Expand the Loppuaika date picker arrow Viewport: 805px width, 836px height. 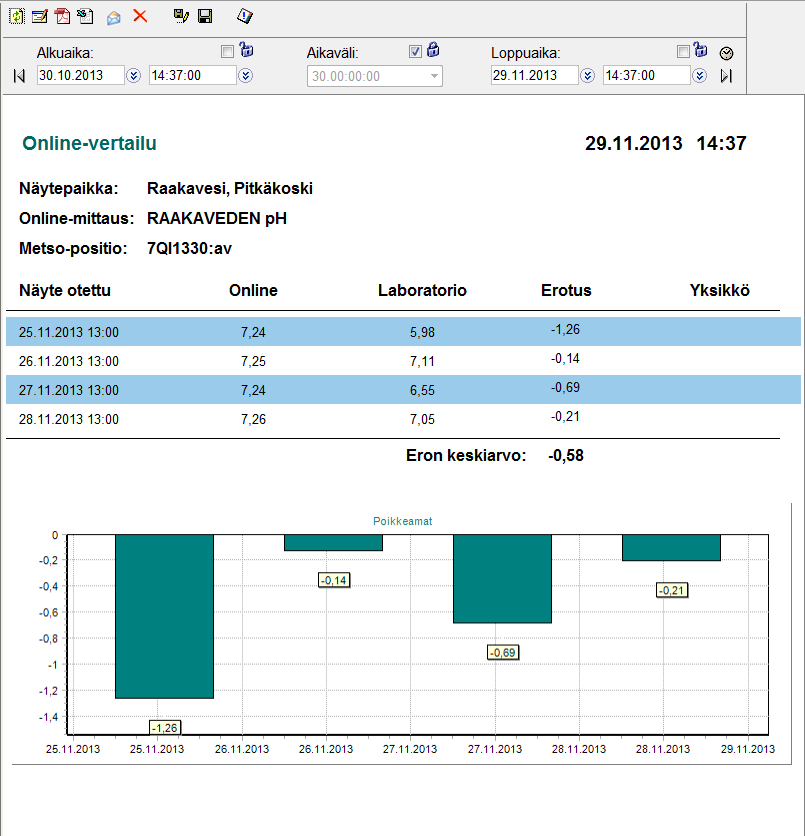(587, 76)
